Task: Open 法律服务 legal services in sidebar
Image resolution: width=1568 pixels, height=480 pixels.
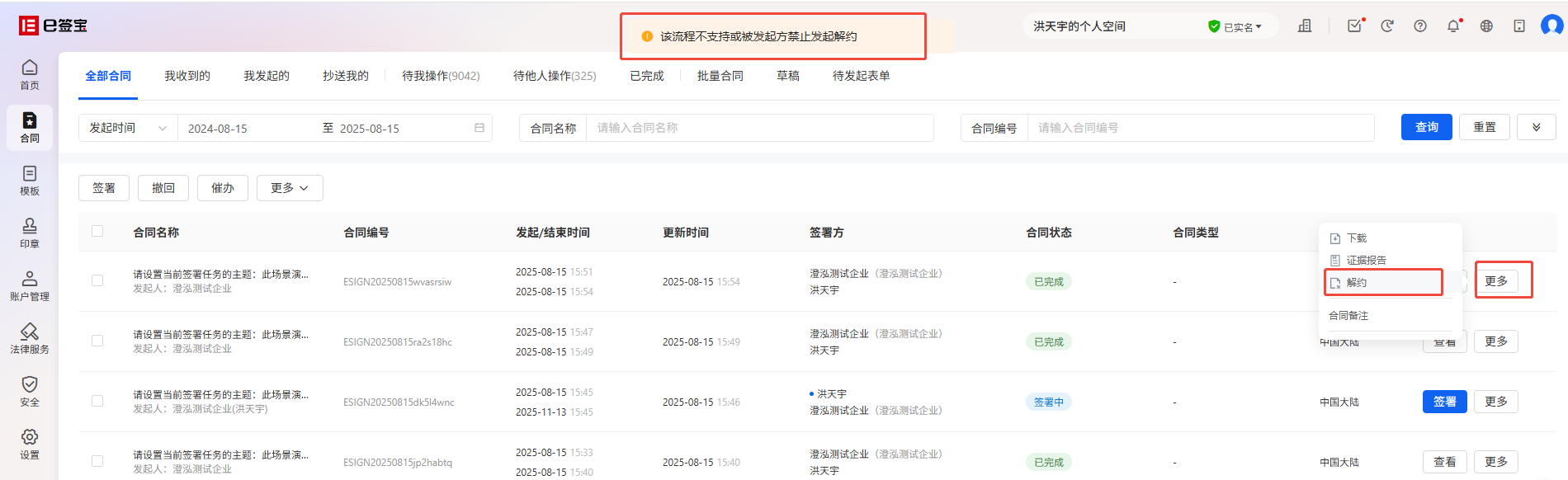Action: 30,338
